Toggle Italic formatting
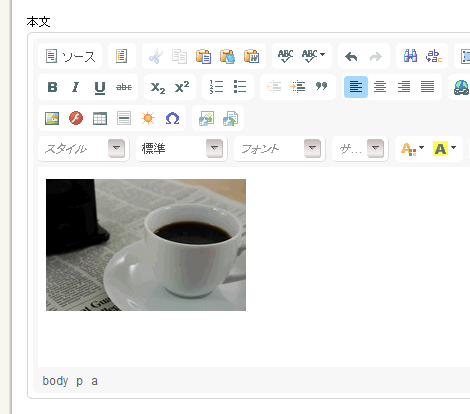Viewport: 470px width, 414px height. pyautogui.click(x=76, y=87)
